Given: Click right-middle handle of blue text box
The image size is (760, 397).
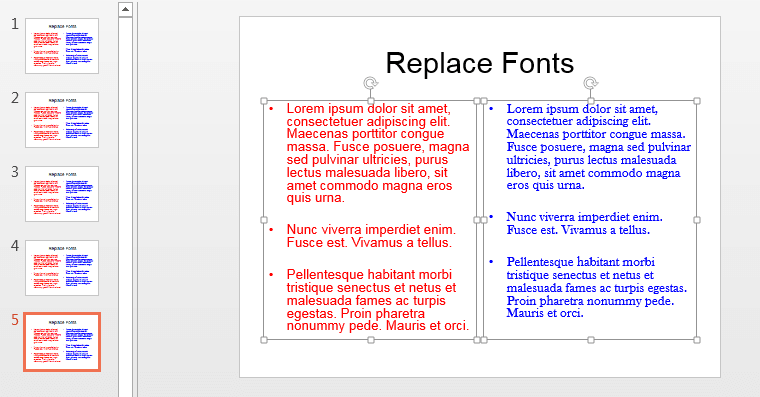Looking at the screenshot, I should tap(697, 220).
